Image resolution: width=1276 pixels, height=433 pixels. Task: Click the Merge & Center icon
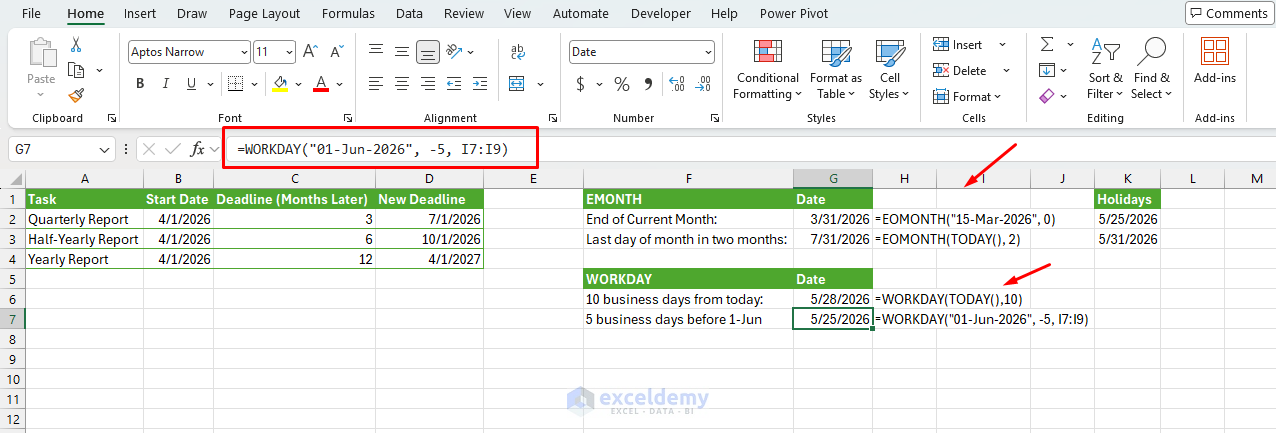point(519,84)
